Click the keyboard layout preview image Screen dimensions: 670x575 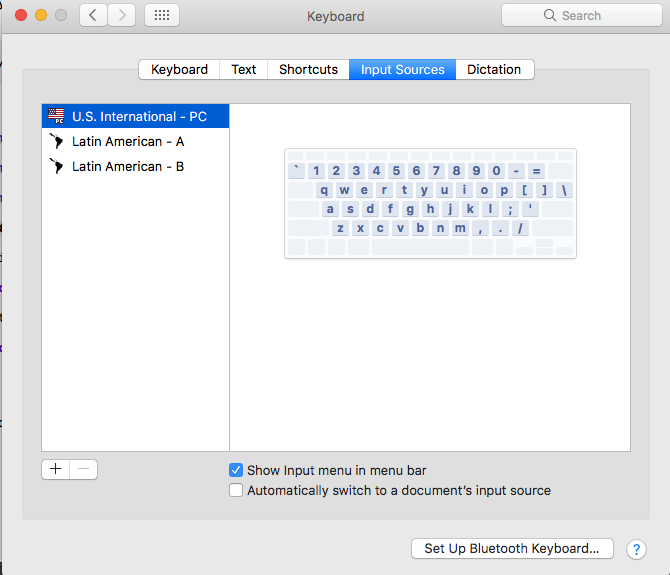pos(430,203)
